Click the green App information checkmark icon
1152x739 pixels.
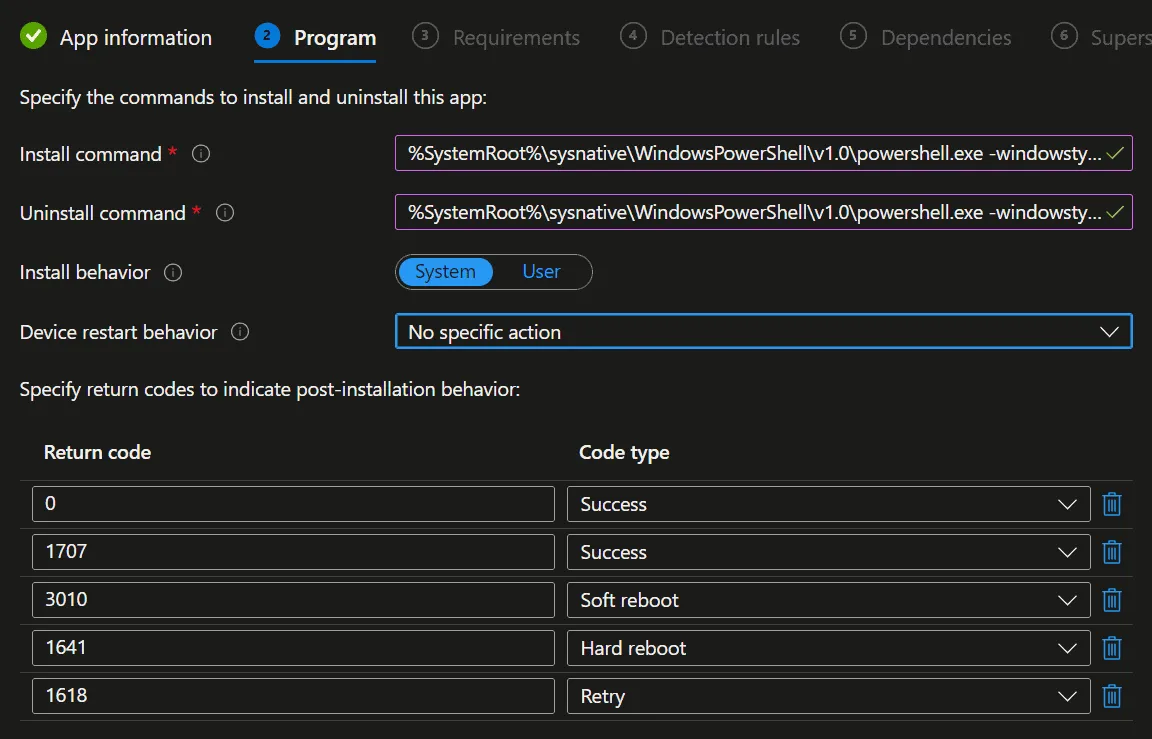(x=33, y=36)
